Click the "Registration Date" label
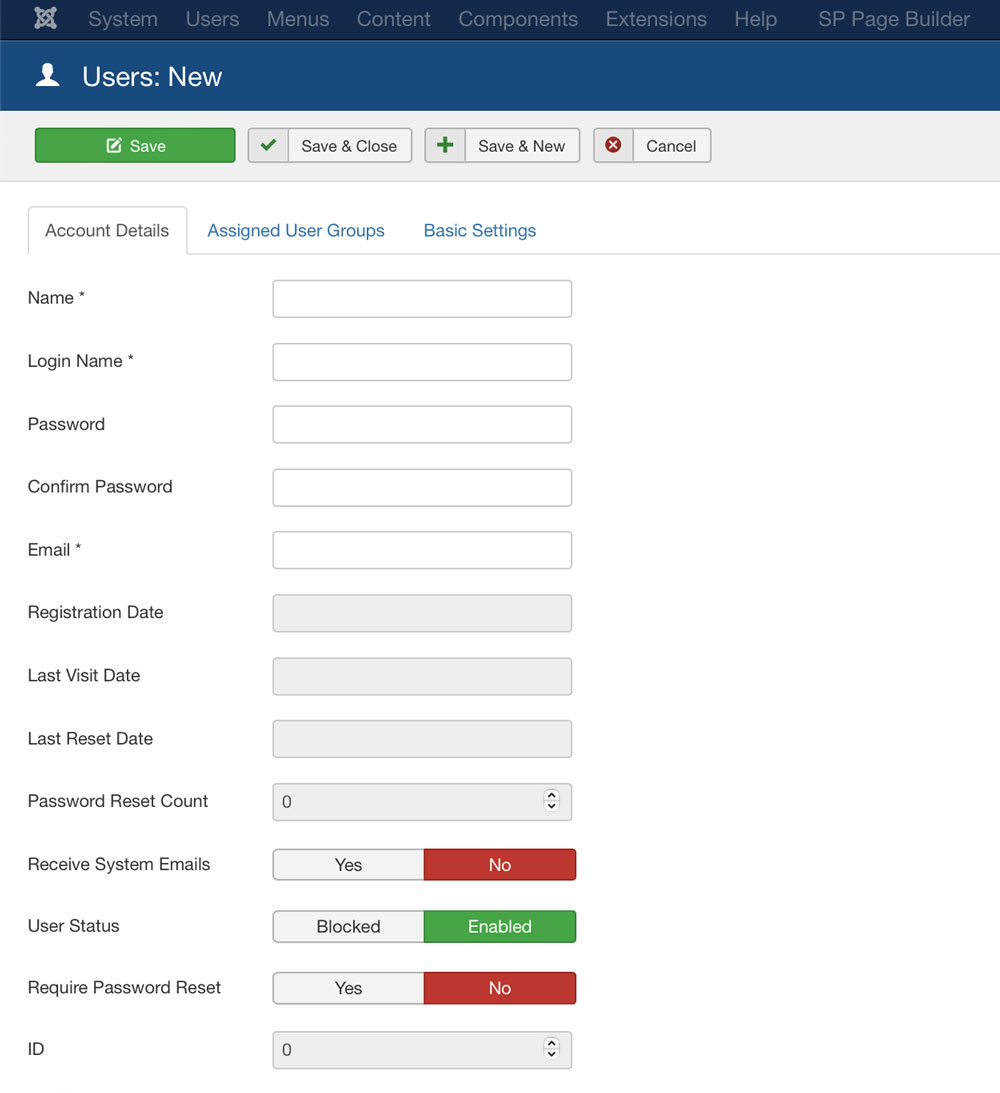Viewport: 1000px width, 1093px height. point(95,612)
